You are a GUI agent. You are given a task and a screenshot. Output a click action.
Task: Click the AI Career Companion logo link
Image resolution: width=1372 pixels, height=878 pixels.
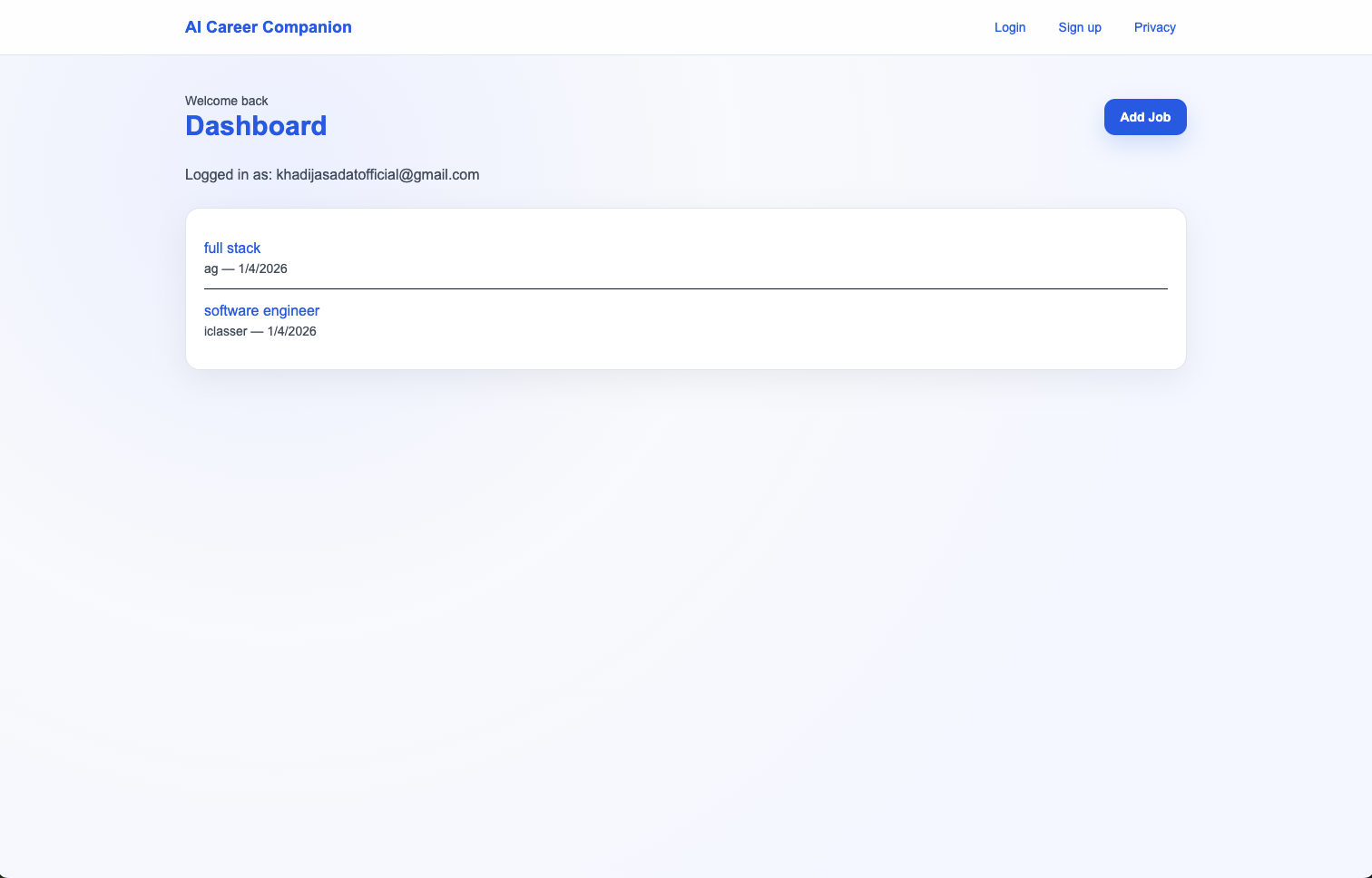(x=268, y=27)
